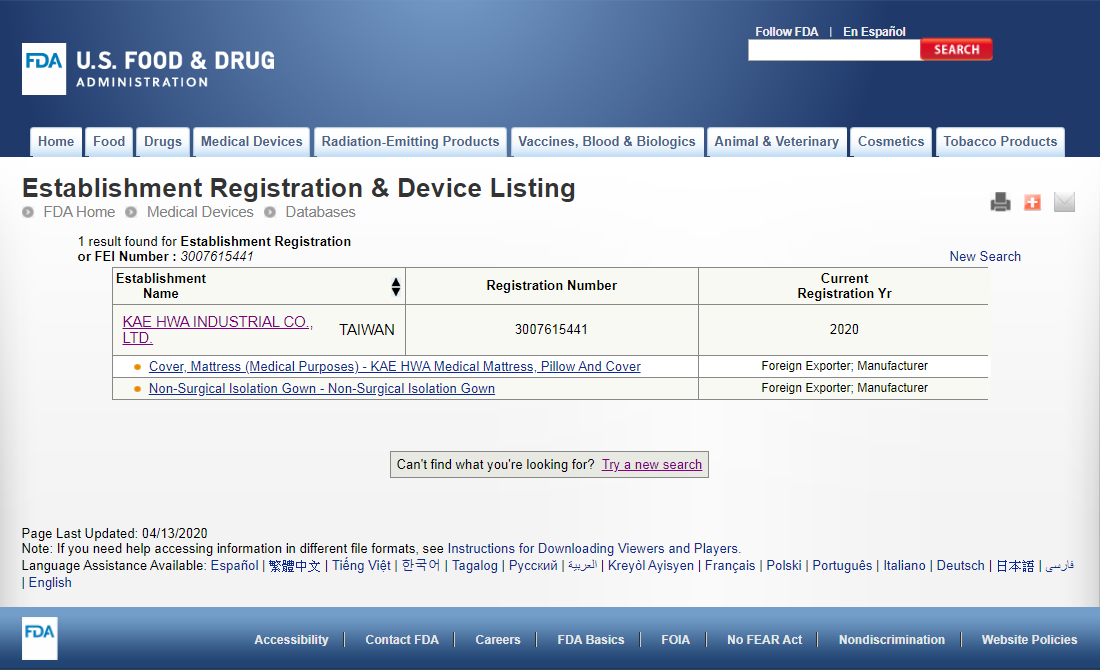Open Vaccines, Blood & Biologics tab

tap(607, 142)
